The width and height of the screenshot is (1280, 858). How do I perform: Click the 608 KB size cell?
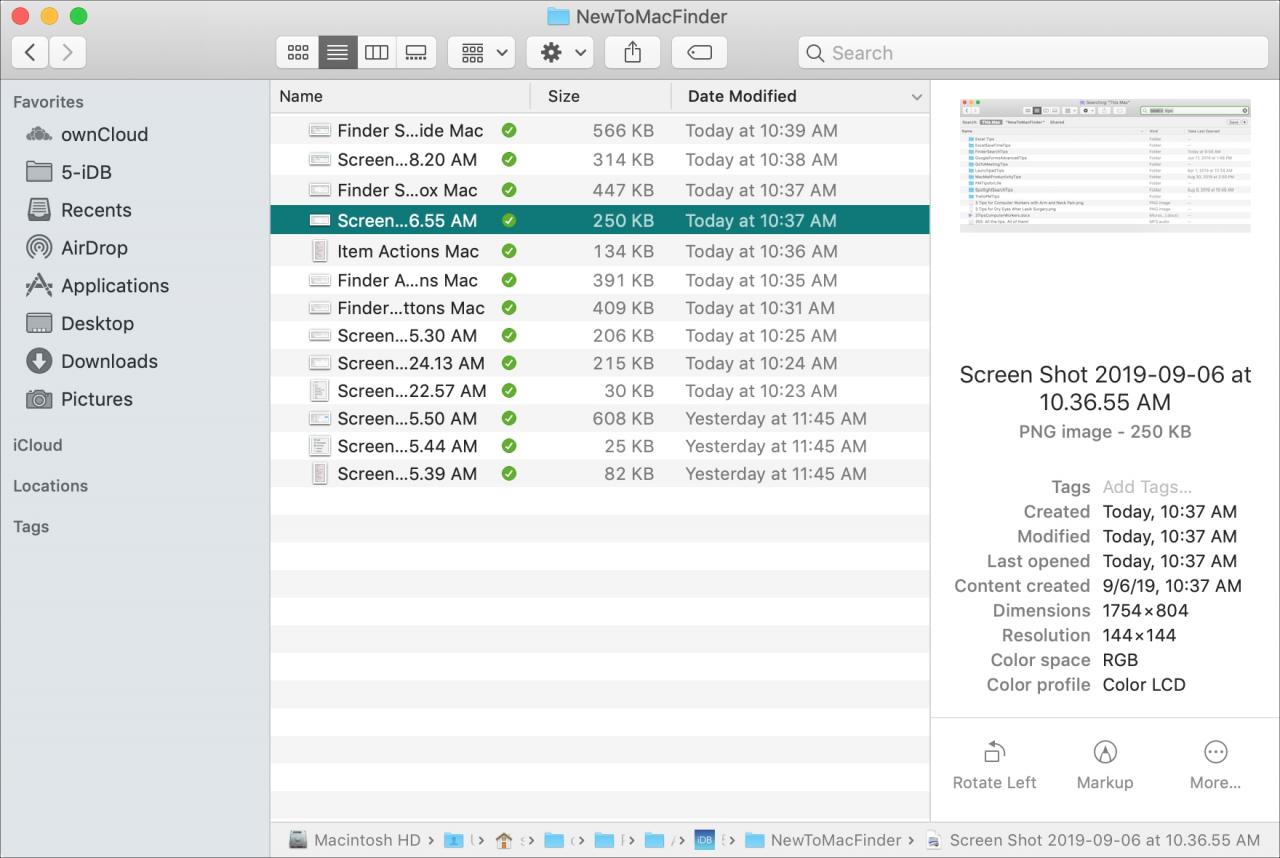623,418
